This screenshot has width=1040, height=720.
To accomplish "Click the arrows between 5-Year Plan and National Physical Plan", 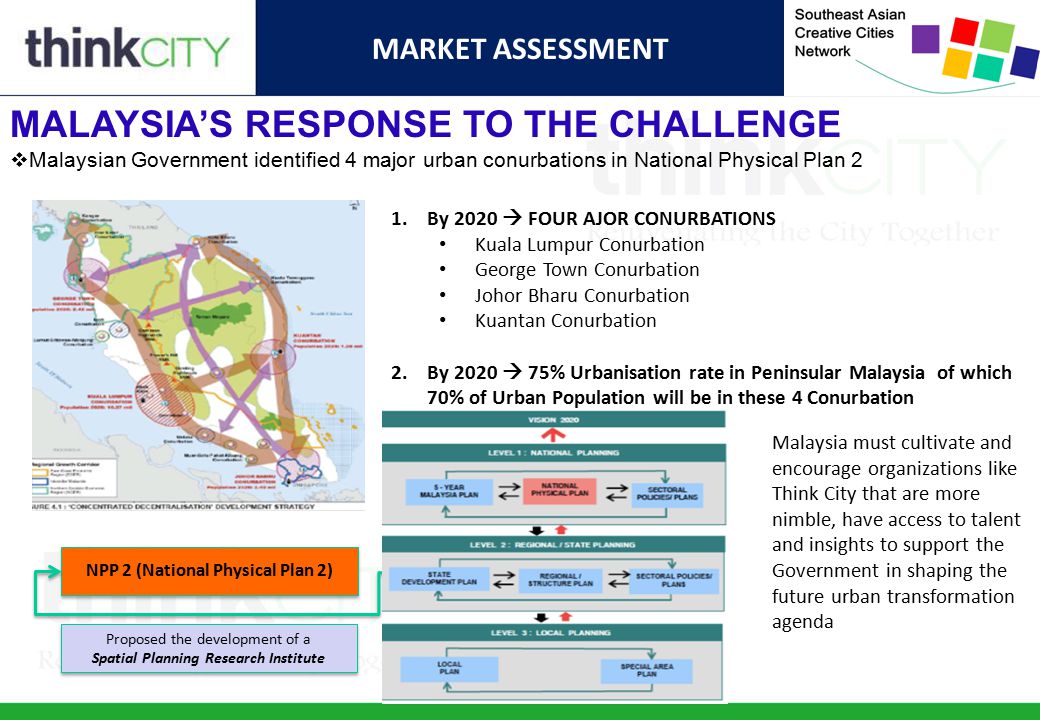I will tap(509, 491).
